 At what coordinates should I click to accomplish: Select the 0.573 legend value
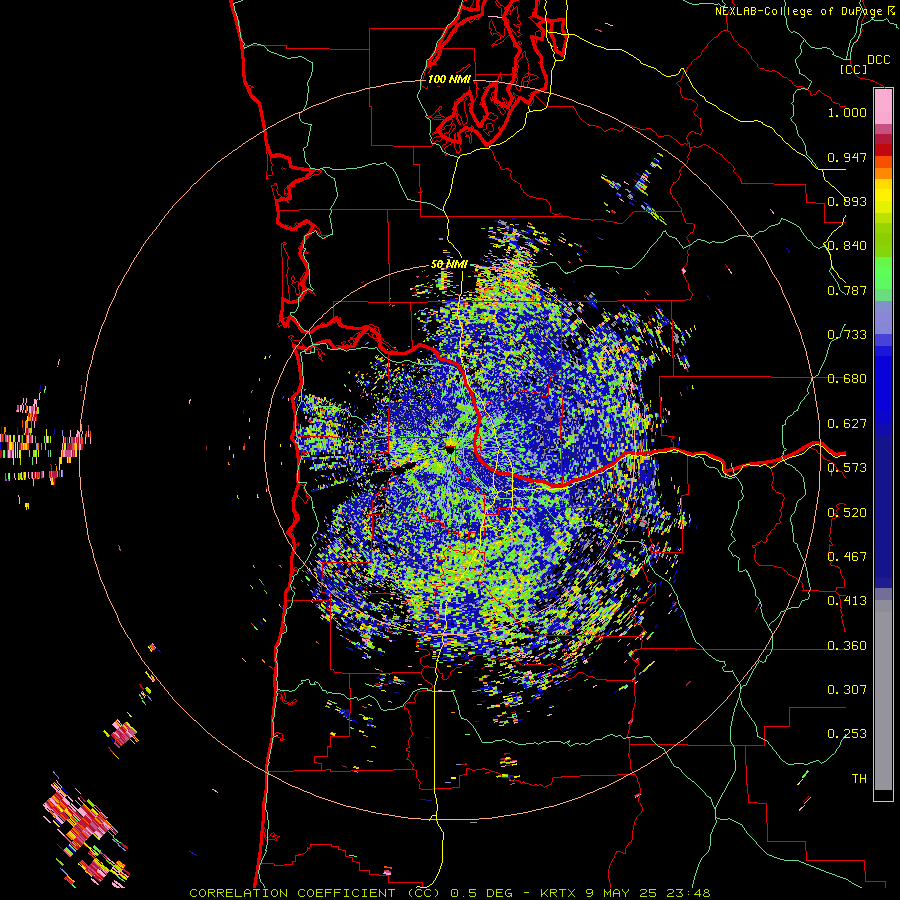(847, 468)
